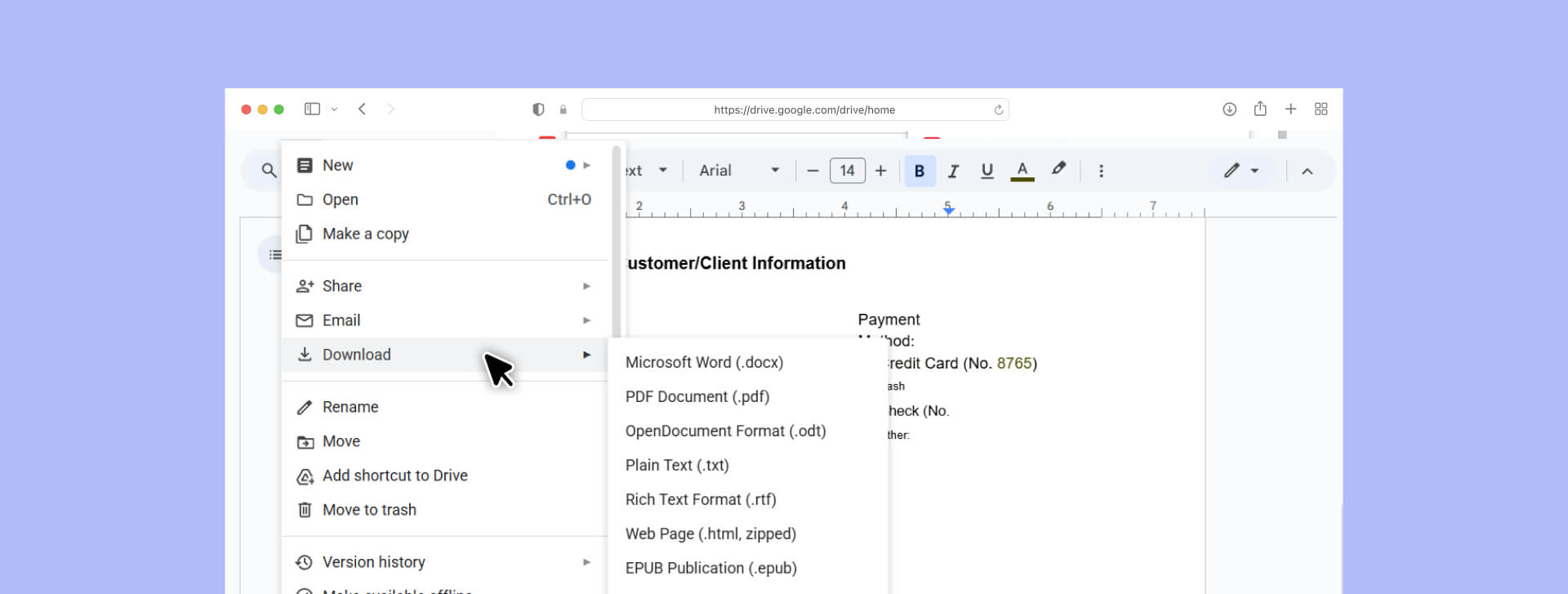
Task: Choose Move from the menu
Action: point(445,441)
